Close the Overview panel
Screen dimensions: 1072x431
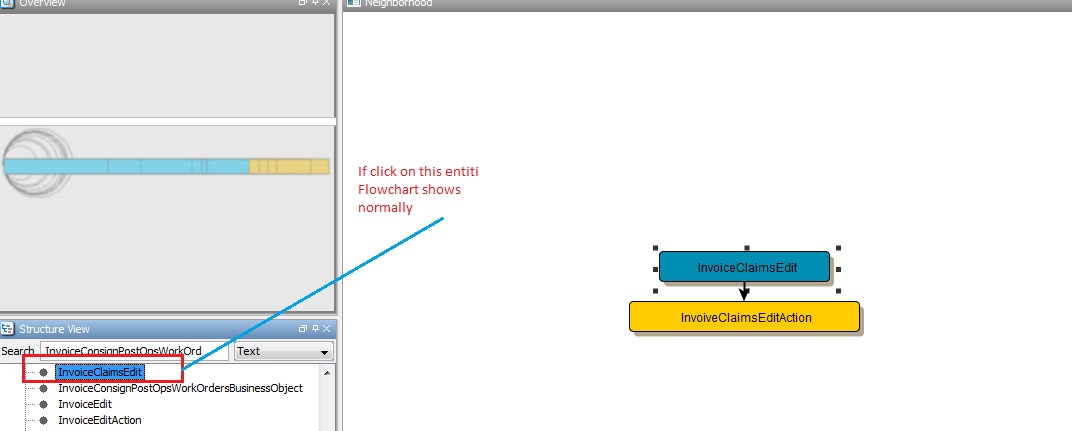pyautogui.click(x=327, y=3)
